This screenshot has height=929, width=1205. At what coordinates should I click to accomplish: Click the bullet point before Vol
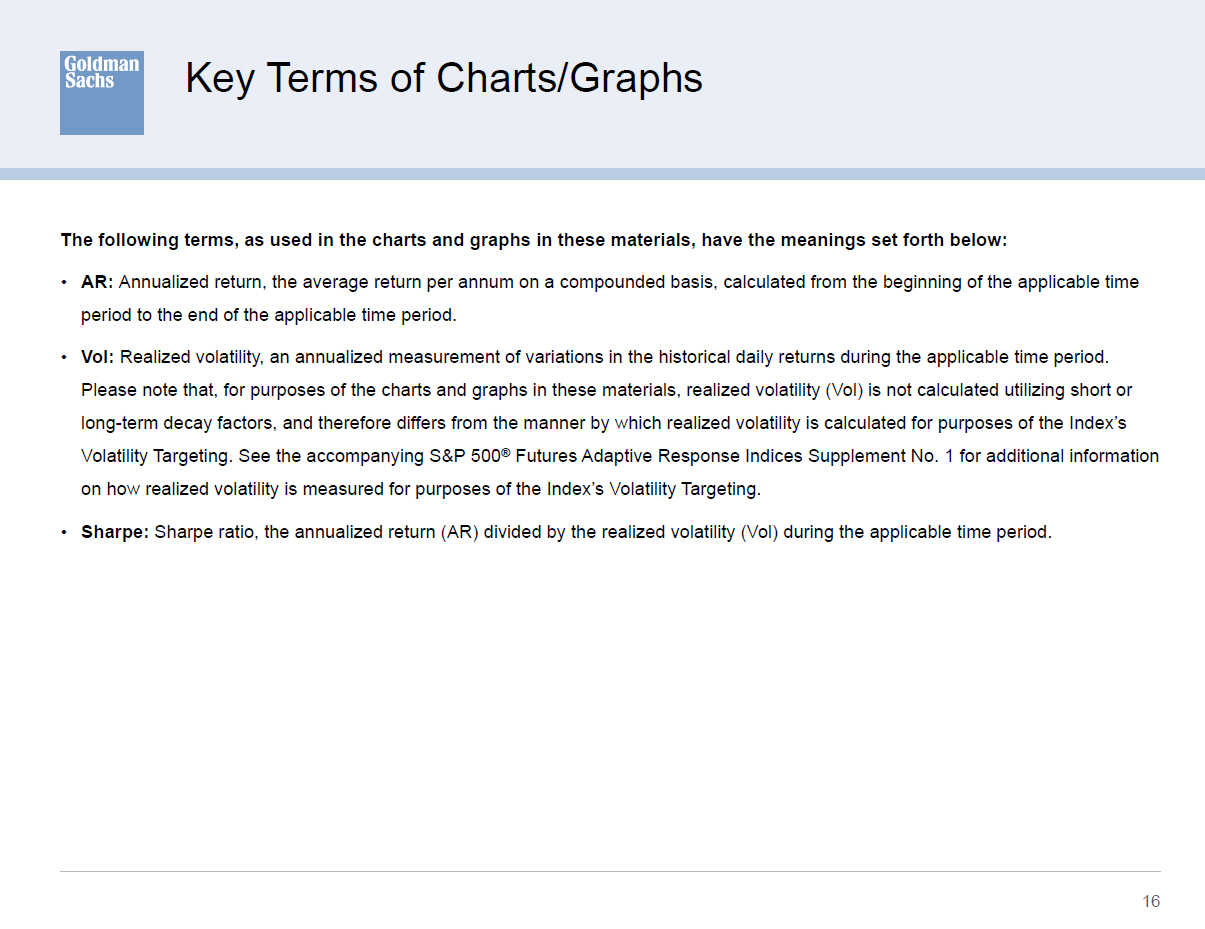point(65,356)
